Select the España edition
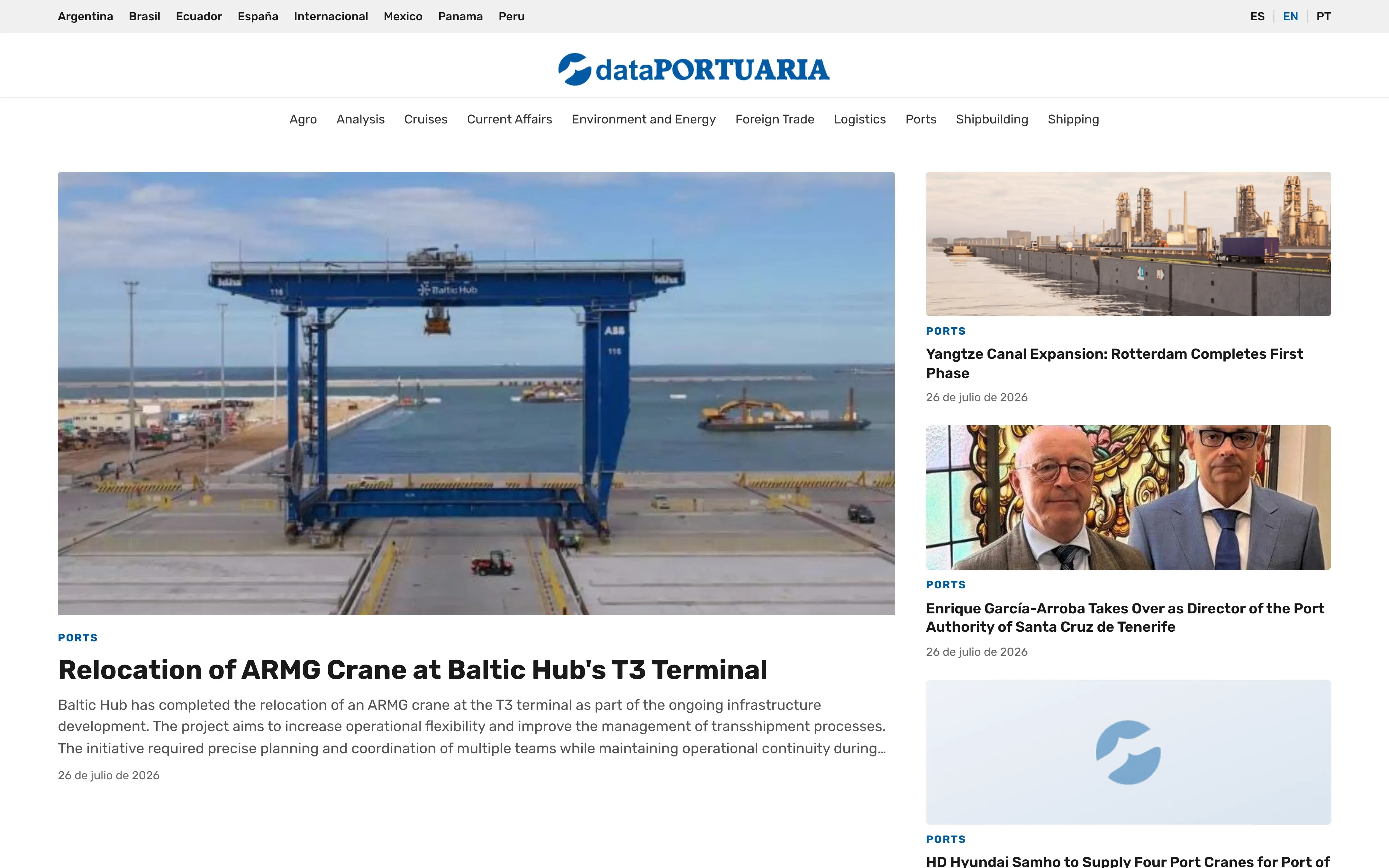Viewport: 1389px width, 868px height. tap(258, 16)
